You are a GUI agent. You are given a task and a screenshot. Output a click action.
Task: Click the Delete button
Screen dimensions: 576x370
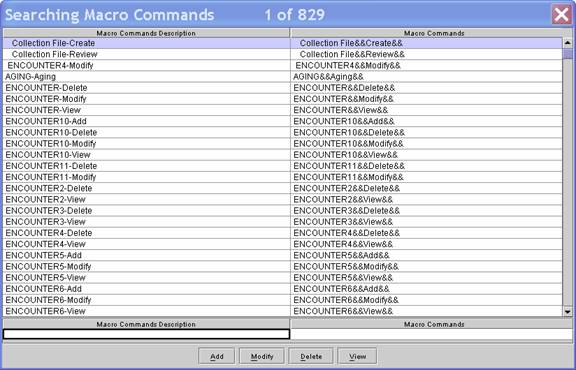(x=311, y=356)
